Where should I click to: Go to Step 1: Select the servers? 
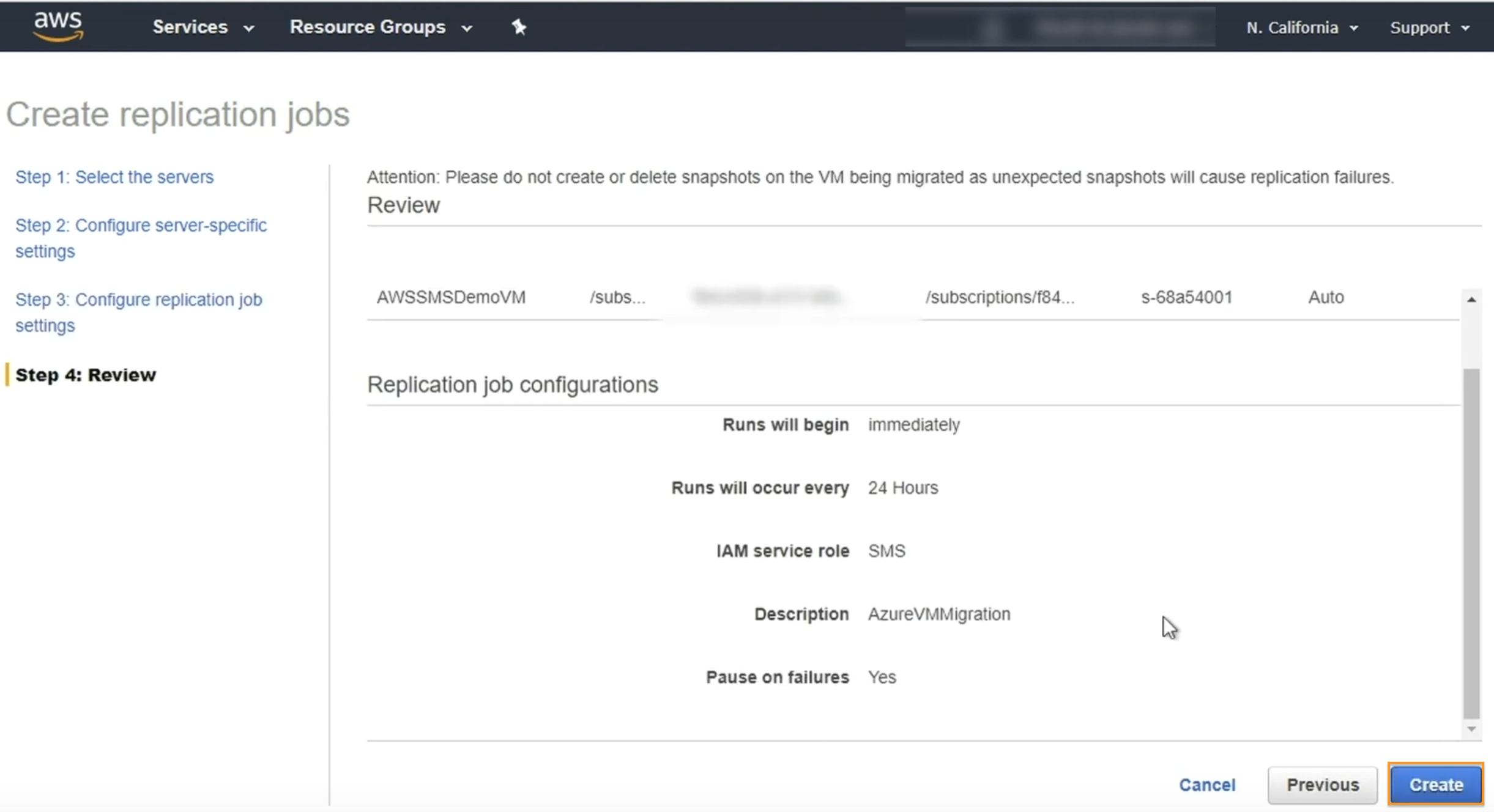(x=114, y=177)
